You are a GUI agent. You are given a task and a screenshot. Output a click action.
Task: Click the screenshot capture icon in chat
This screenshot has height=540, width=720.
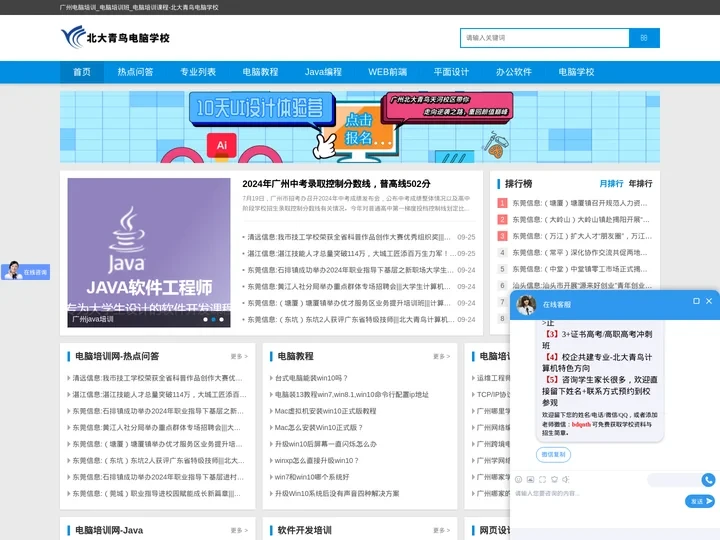(542, 479)
